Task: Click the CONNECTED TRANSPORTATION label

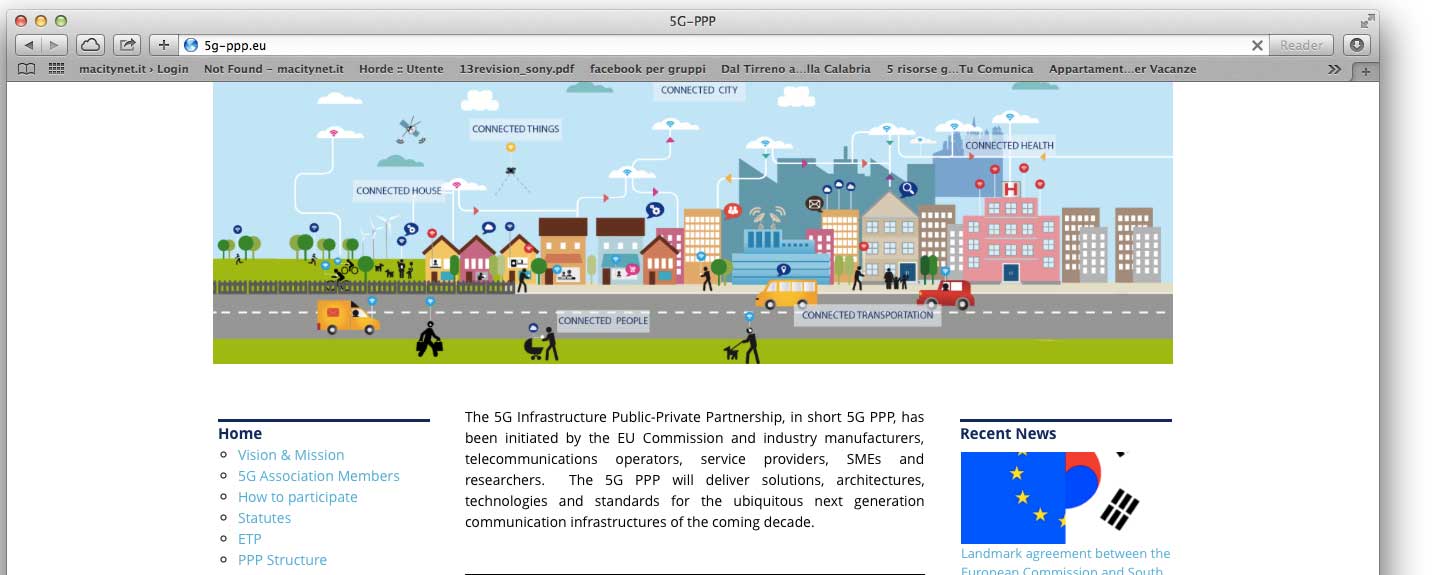Action: click(x=868, y=315)
